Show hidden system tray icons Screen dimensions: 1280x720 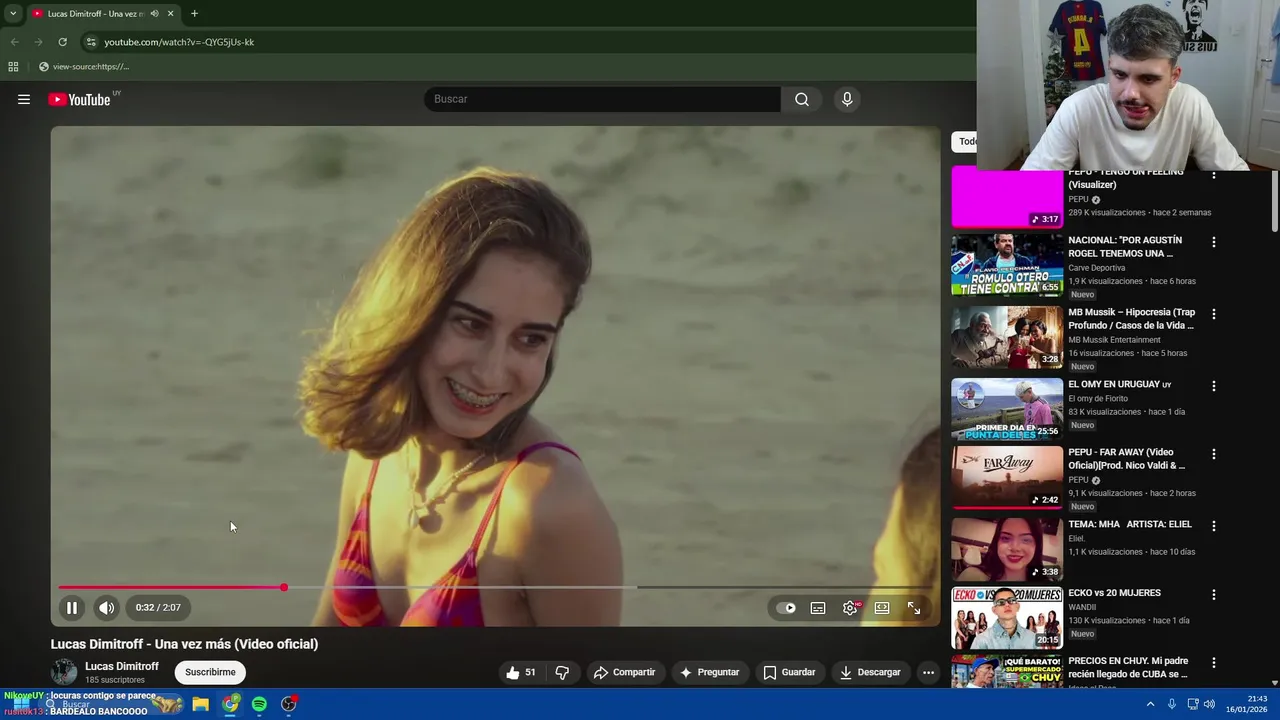[x=1150, y=704]
